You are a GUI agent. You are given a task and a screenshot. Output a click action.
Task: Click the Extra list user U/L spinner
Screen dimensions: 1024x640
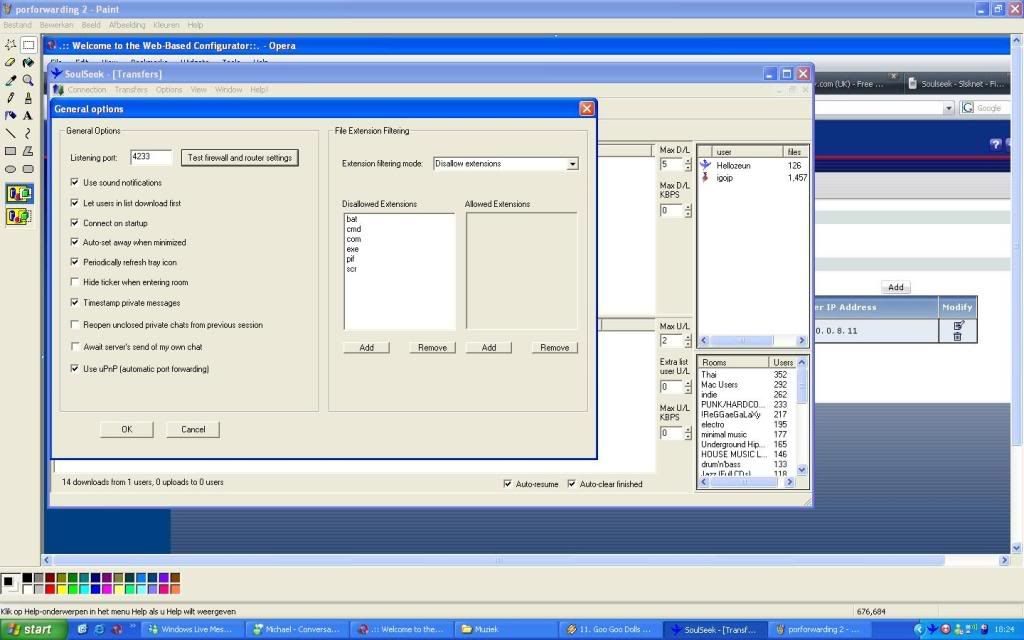688,387
